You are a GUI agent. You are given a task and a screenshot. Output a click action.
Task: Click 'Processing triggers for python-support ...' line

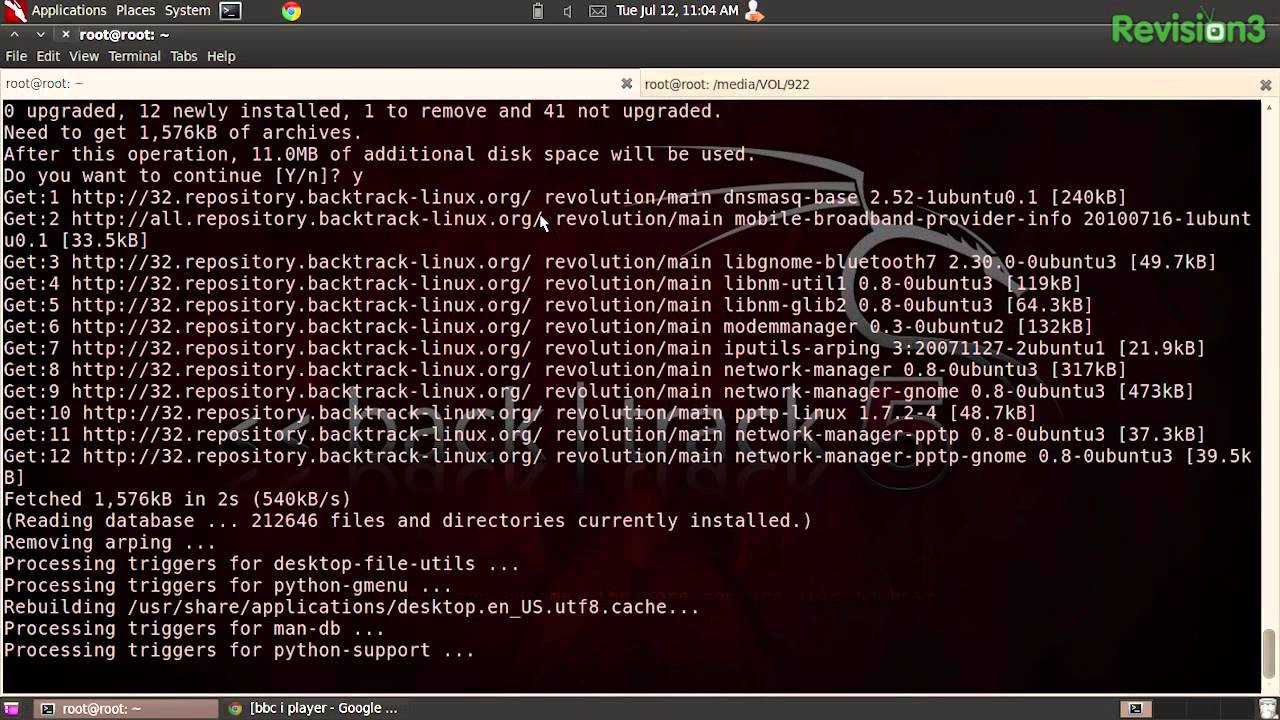point(239,651)
